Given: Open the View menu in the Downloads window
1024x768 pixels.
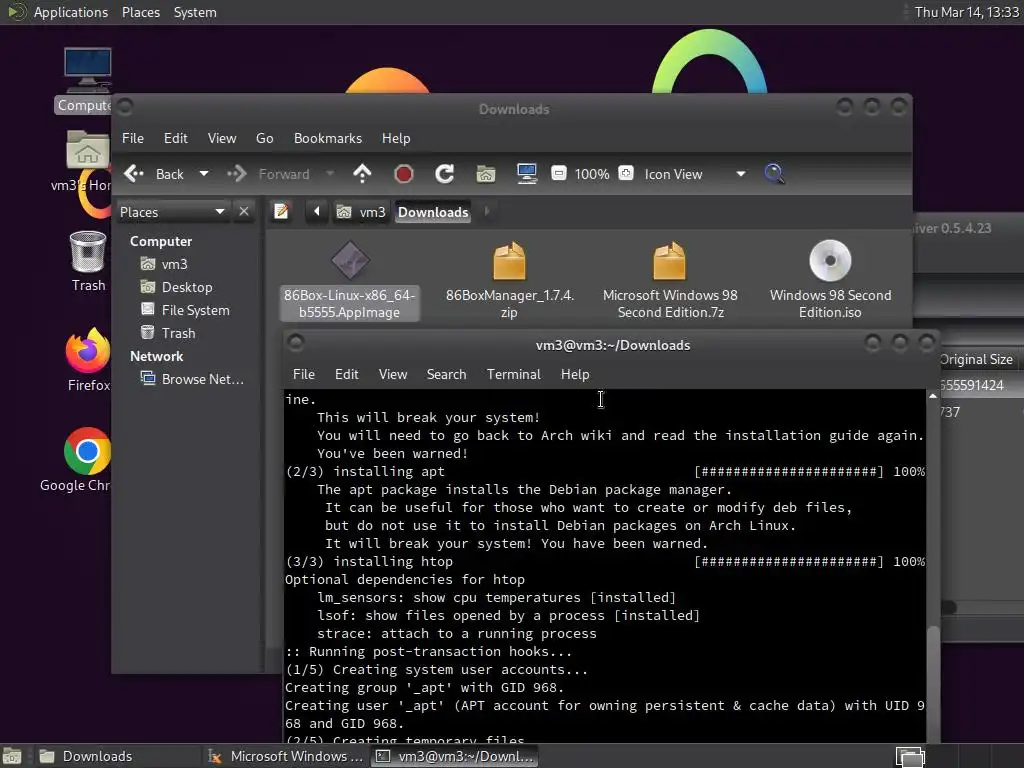Looking at the screenshot, I should pos(222,138).
